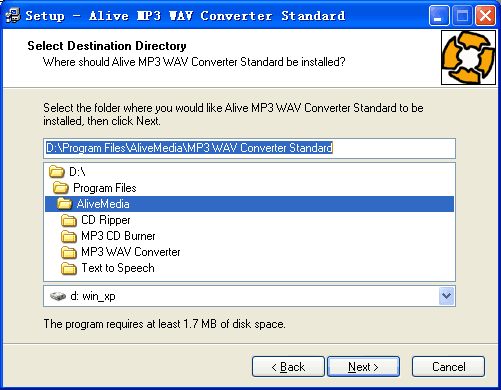Viewport: 501px width, 390px height.
Task: Click the destination path text field
Action: point(249,148)
